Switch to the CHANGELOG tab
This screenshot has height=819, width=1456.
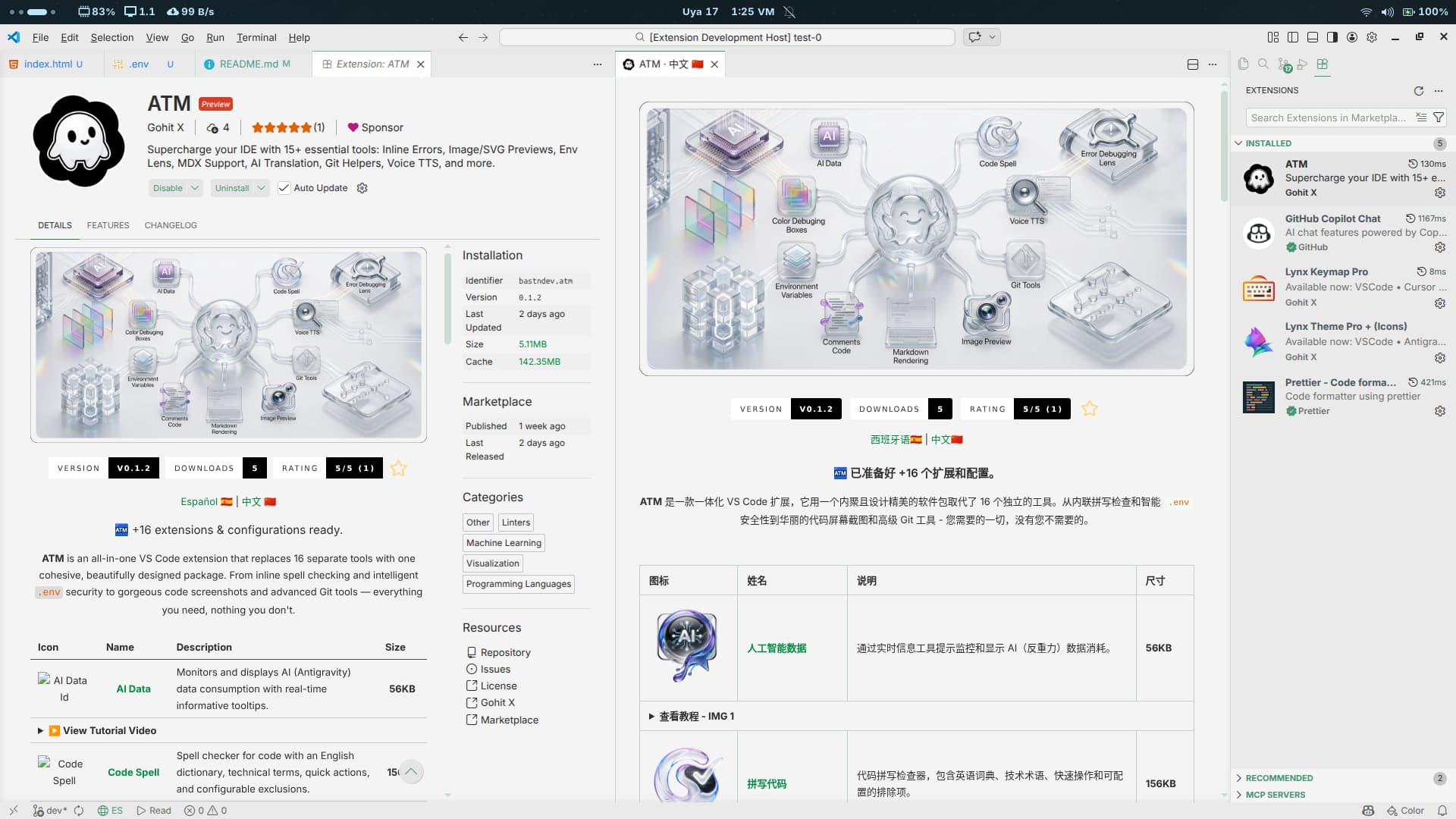[171, 225]
